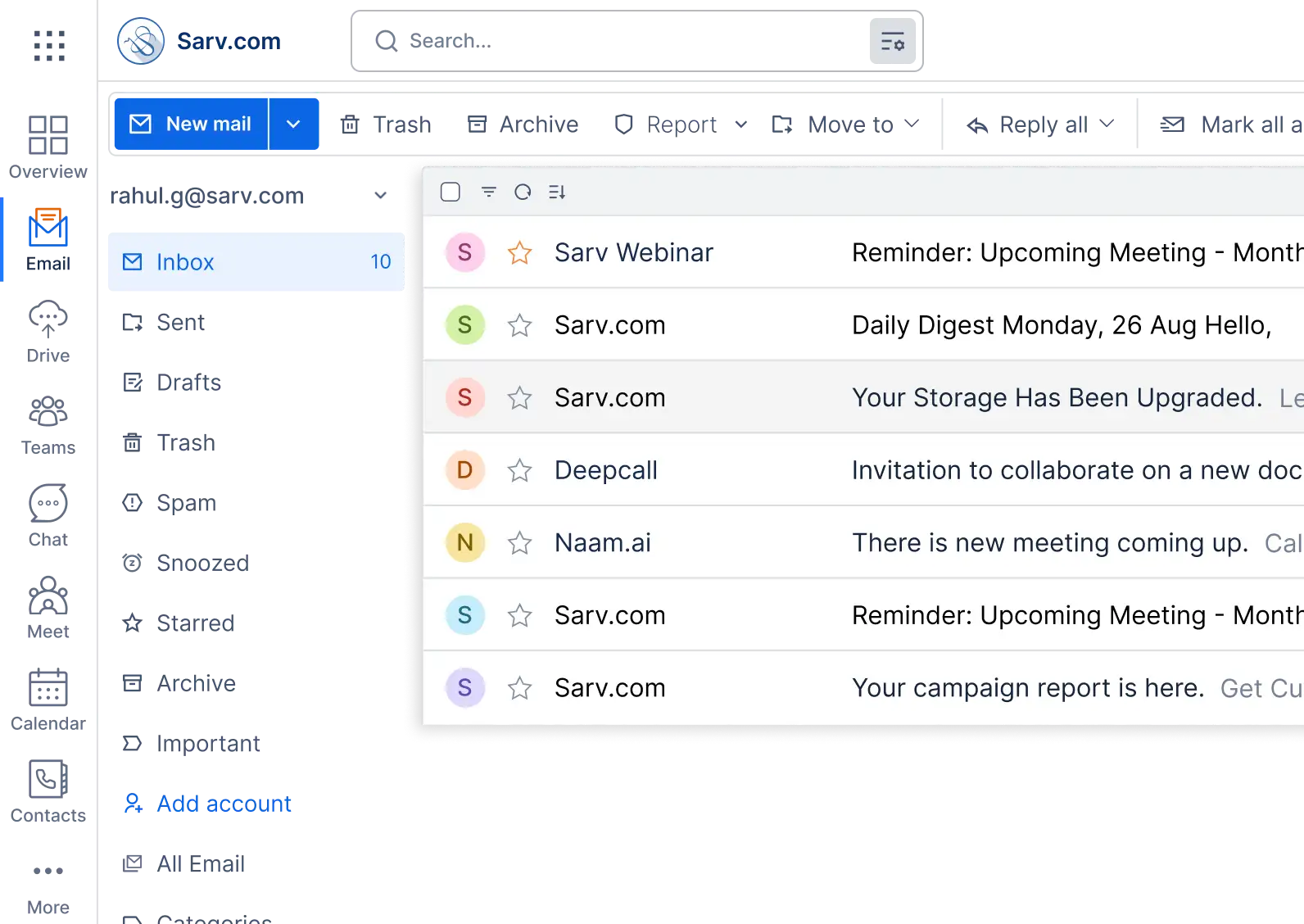Screen dimensions: 1304x924
Task: Open the Spam folder
Action: (256, 503)
